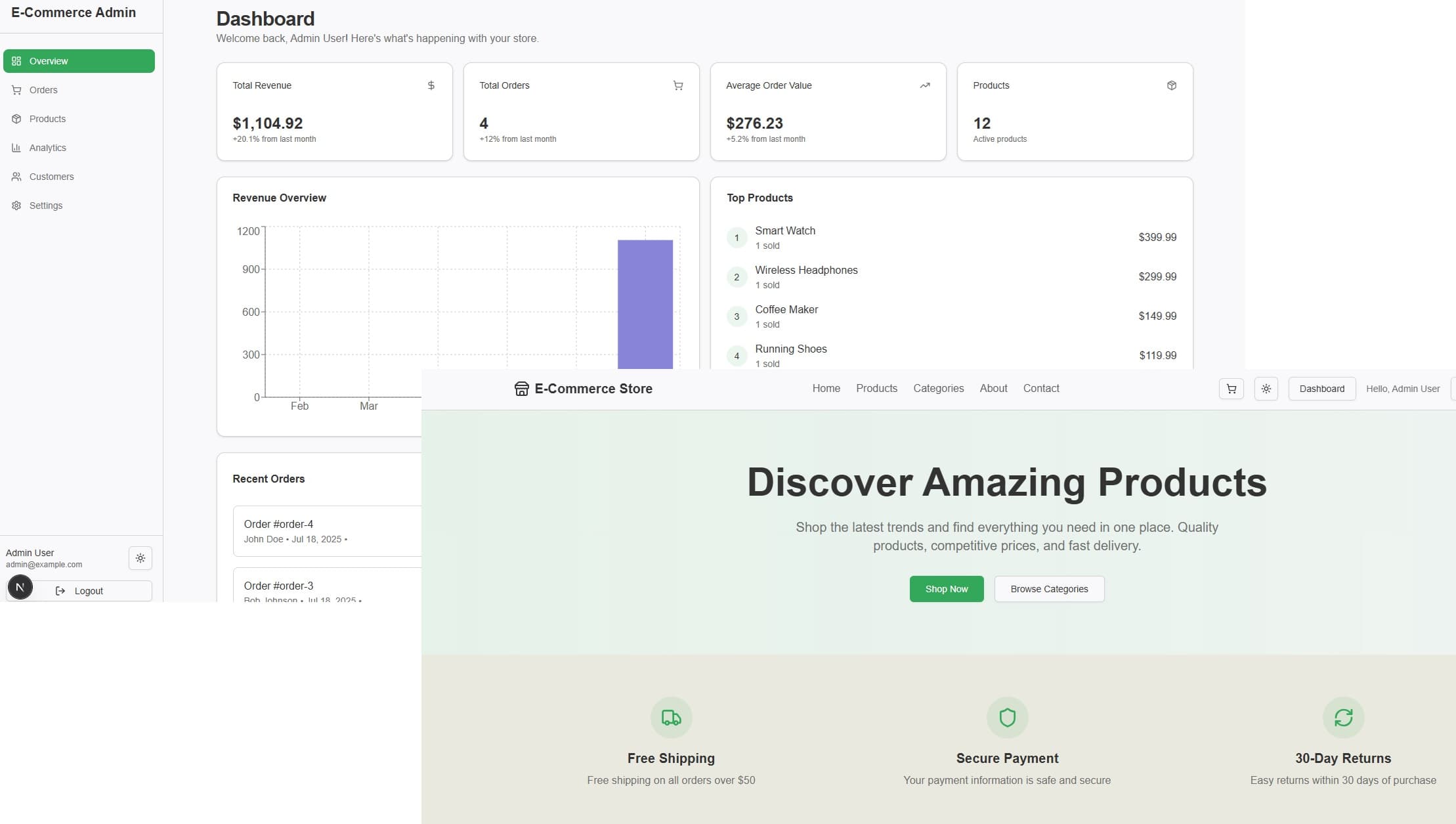Screen dimensions: 1456x824
Task: Toggle dark mode with the sun icon in sidebar
Action: pyautogui.click(x=140, y=557)
